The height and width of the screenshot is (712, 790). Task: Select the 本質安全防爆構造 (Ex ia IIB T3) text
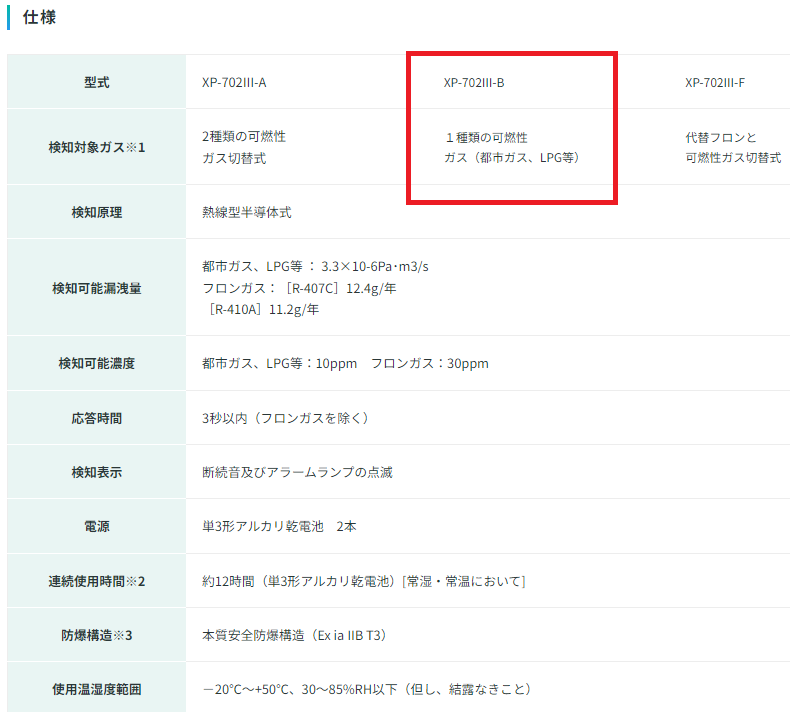click(x=294, y=635)
